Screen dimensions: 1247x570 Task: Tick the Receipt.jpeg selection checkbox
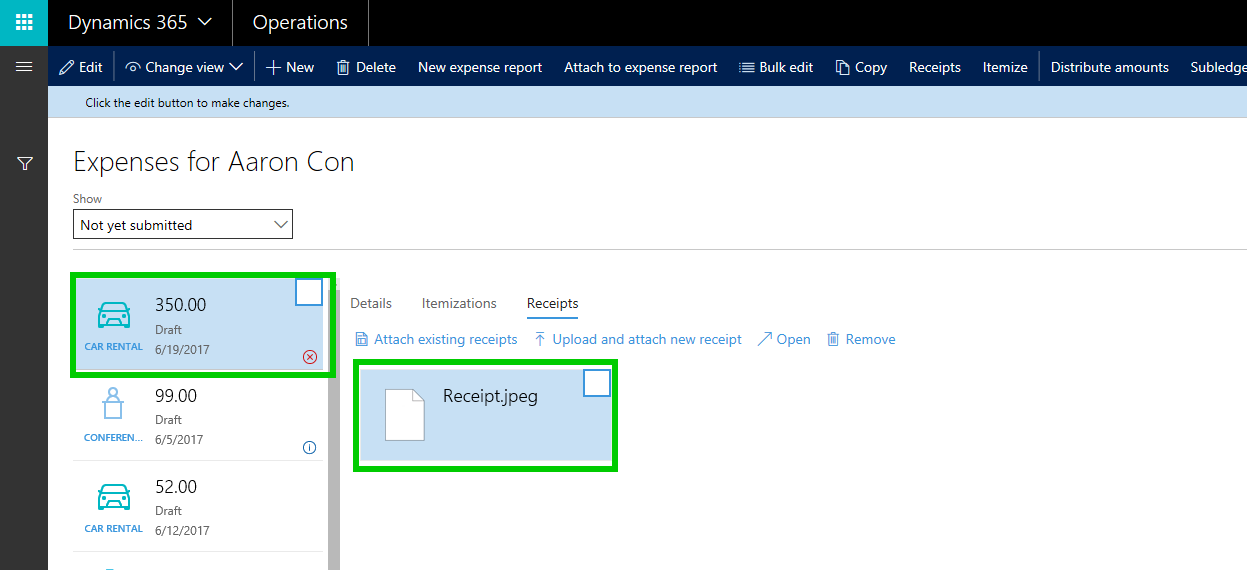[x=596, y=383]
